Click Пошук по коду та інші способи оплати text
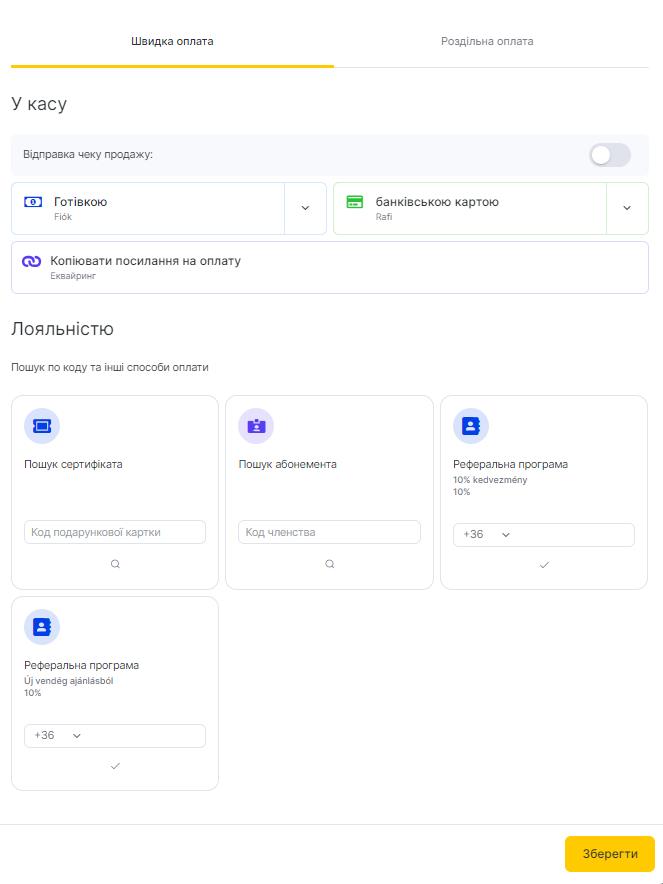The height and width of the screenshot is (884, 663). coord(110,367)
